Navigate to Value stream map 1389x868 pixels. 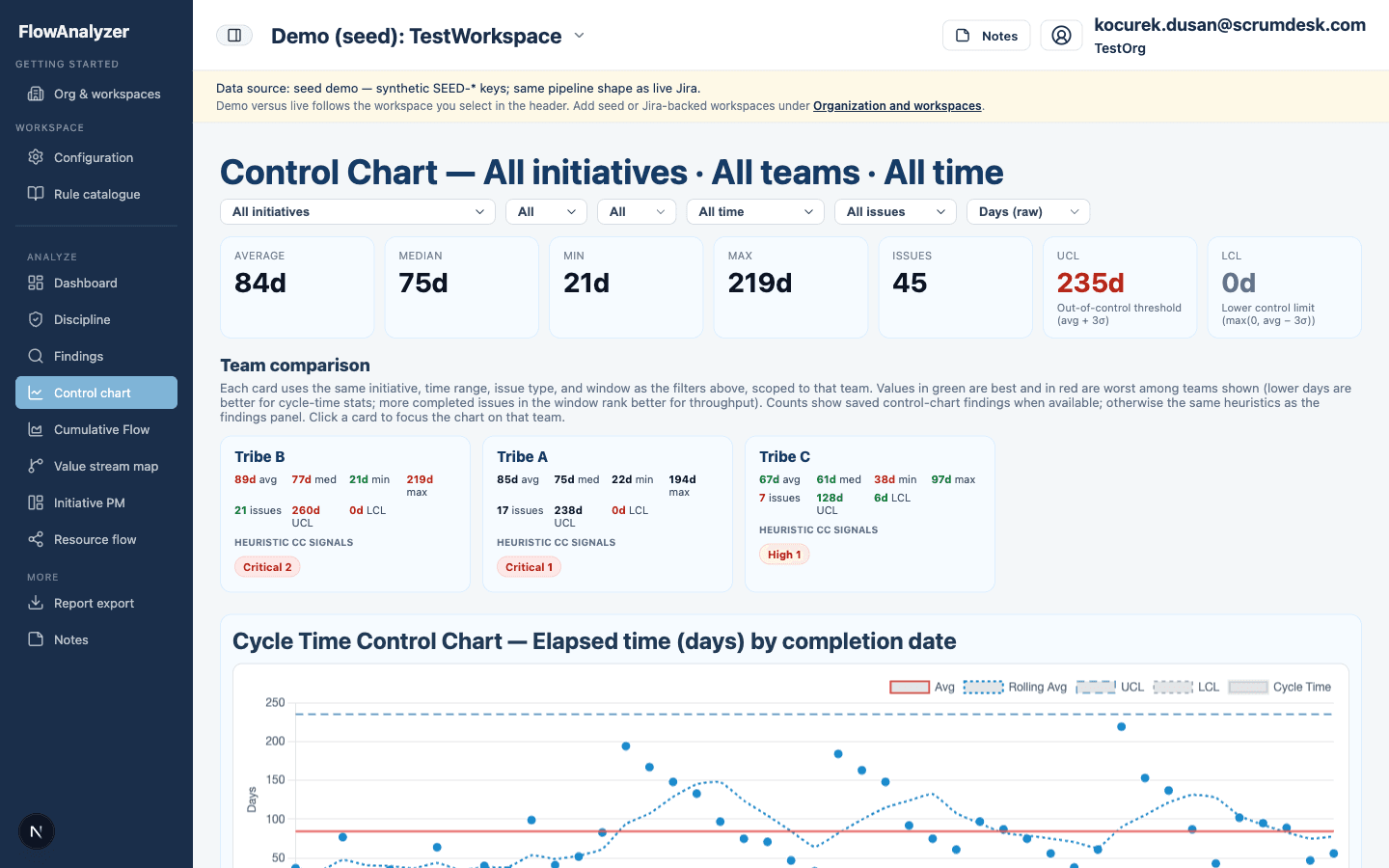click(96, 466)
